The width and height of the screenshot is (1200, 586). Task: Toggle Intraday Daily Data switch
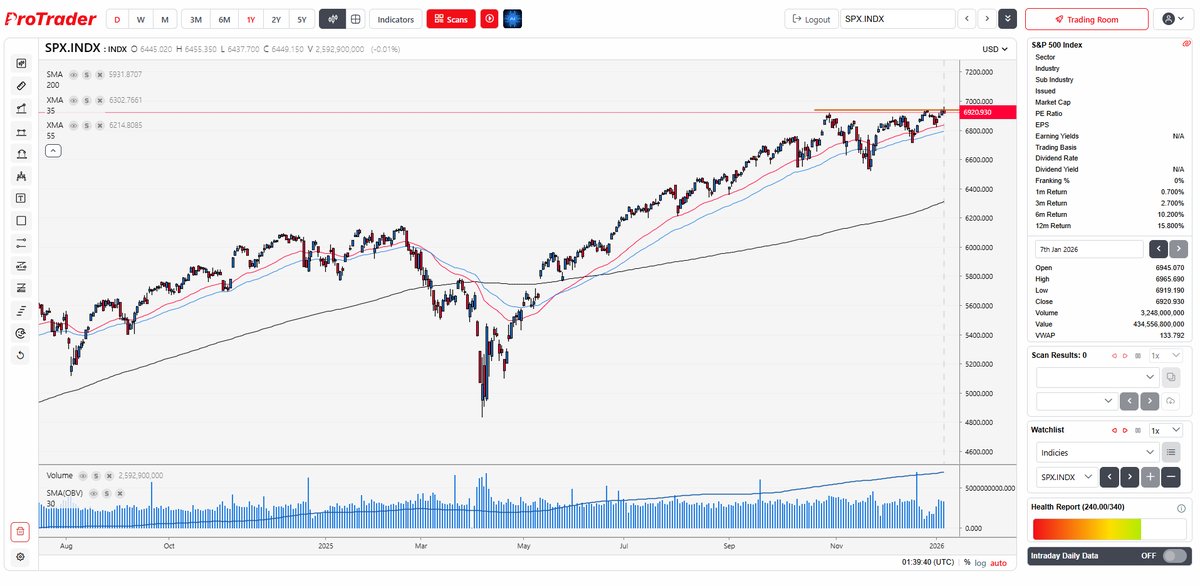[x=1175, y=556]
